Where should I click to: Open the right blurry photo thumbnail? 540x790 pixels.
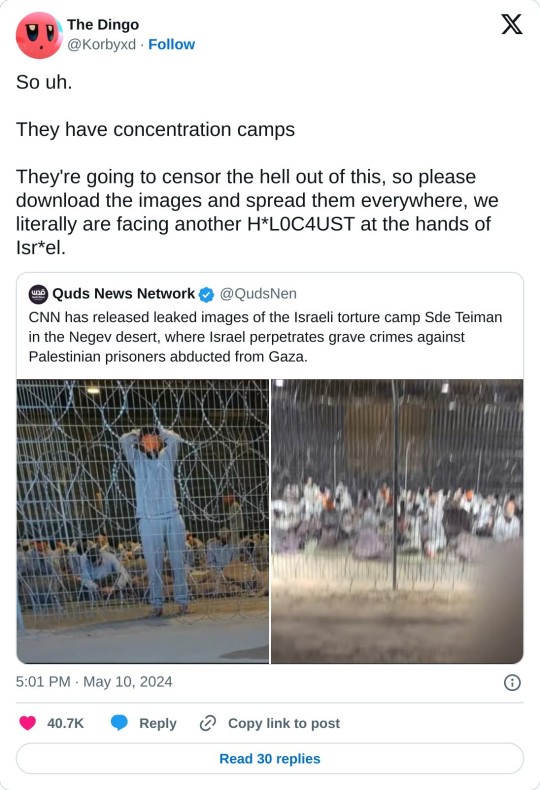pos(397,521)
